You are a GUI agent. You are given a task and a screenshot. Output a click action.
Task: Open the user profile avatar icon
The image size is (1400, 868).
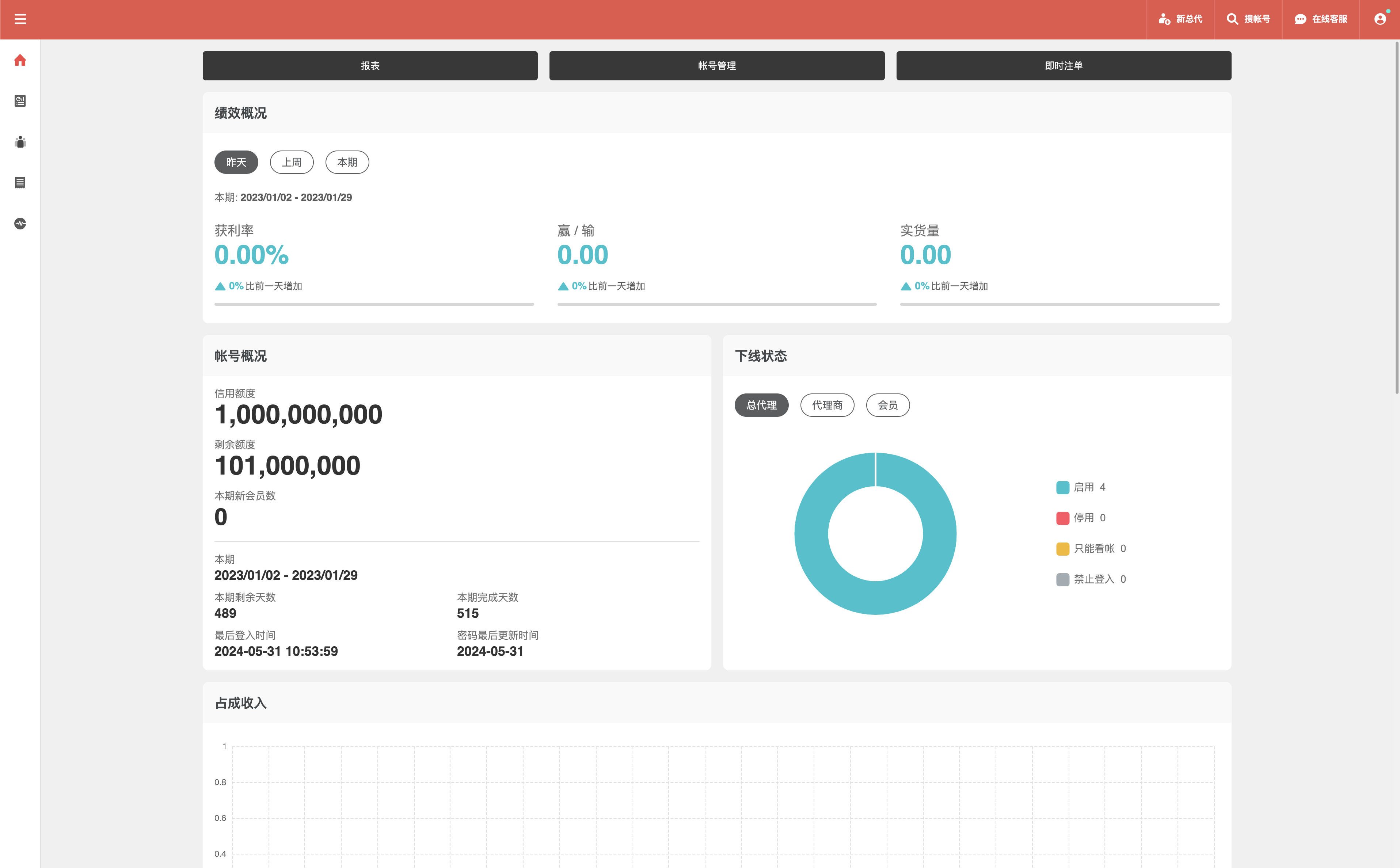click(x=1380, y=19)
